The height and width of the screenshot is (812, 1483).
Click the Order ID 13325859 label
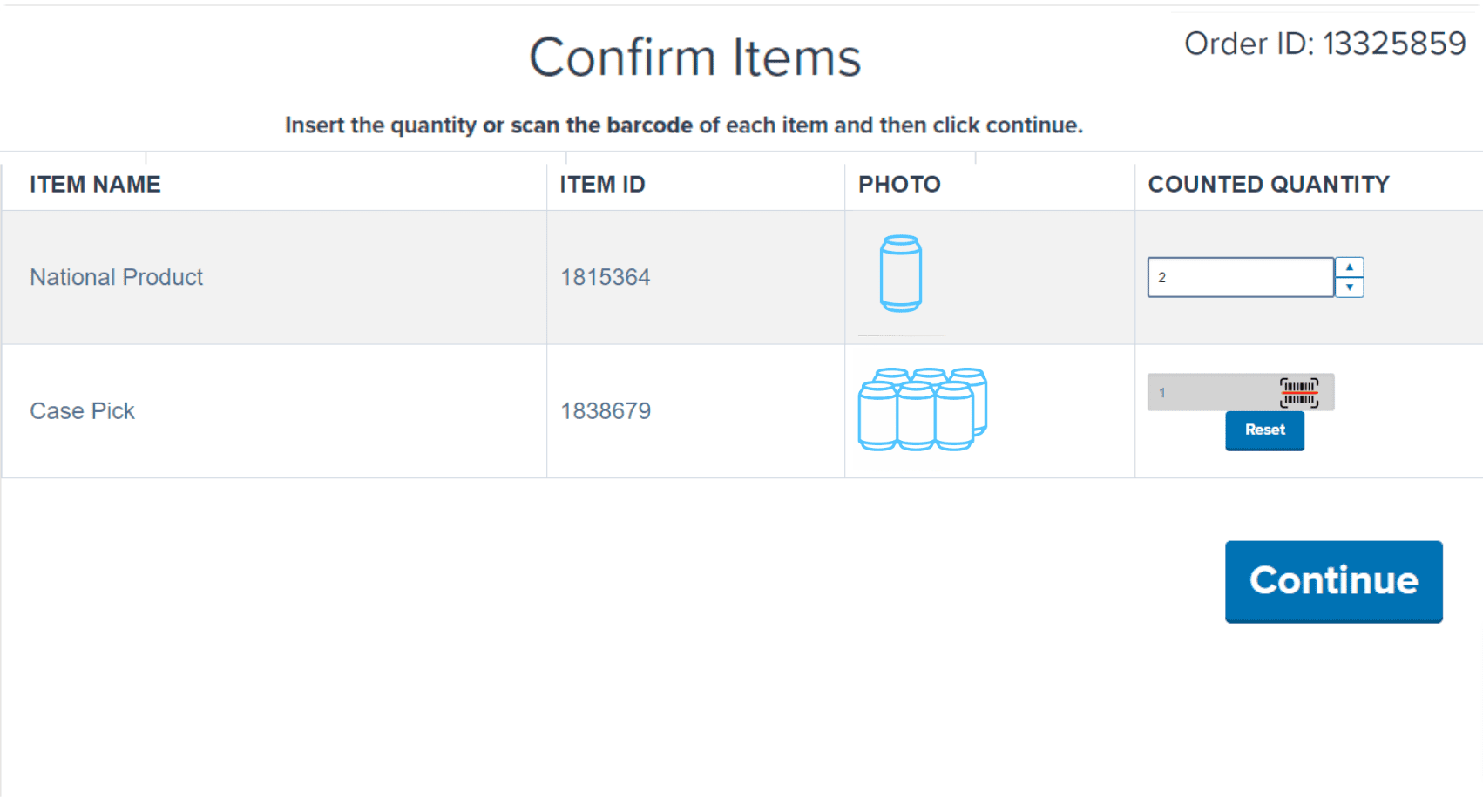(x=1324, y=44)
